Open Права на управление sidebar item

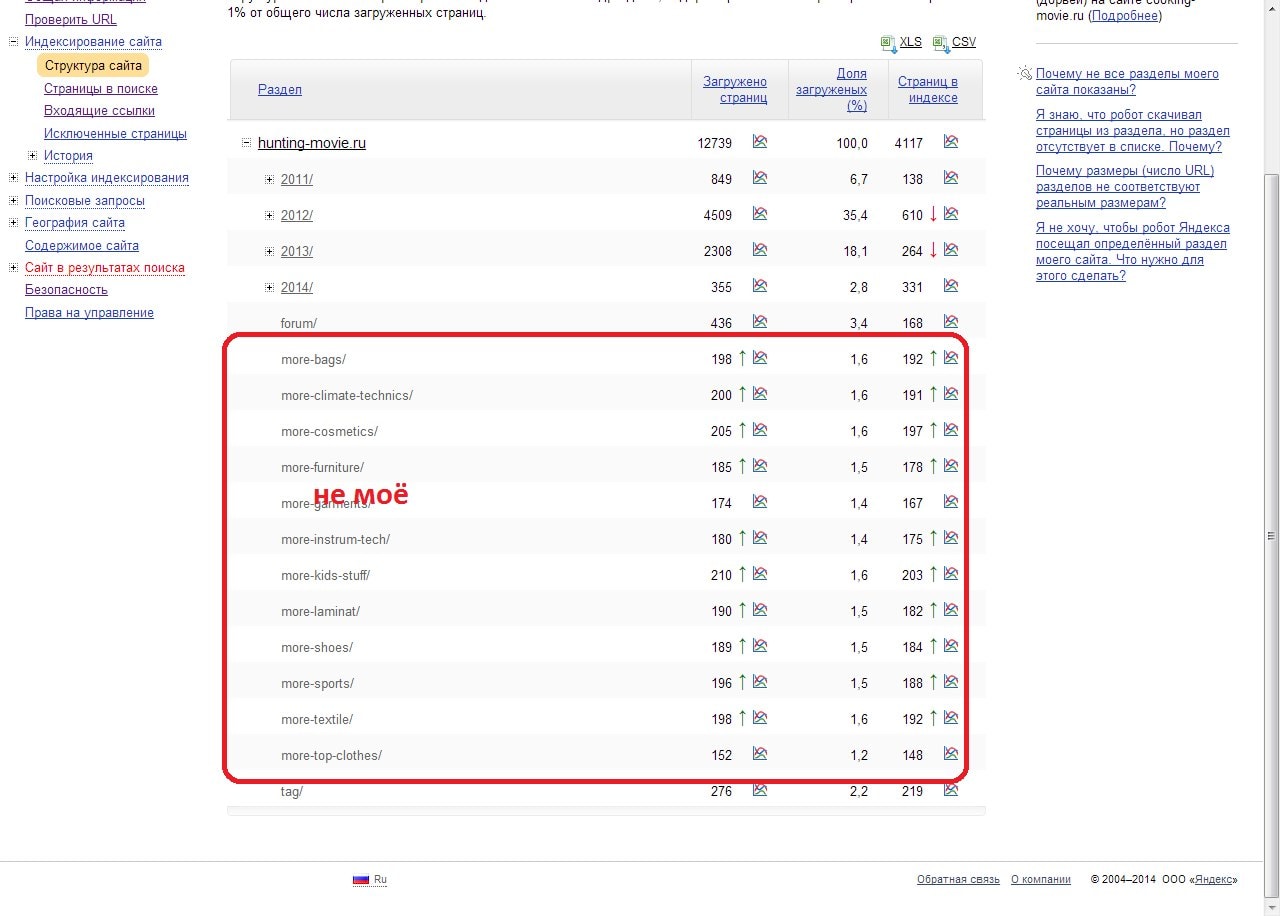89,312
